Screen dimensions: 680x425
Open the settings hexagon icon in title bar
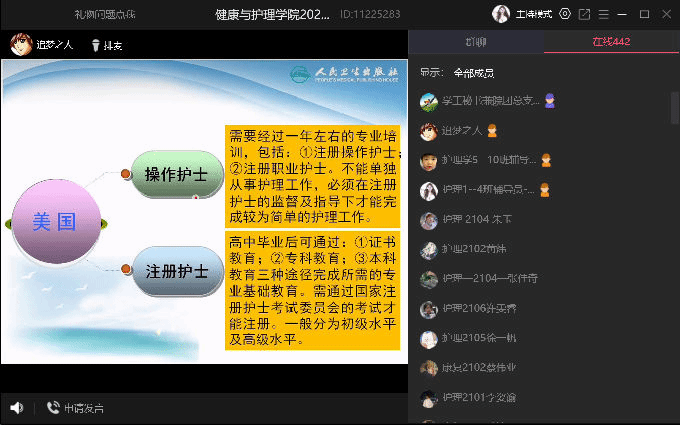565,14
